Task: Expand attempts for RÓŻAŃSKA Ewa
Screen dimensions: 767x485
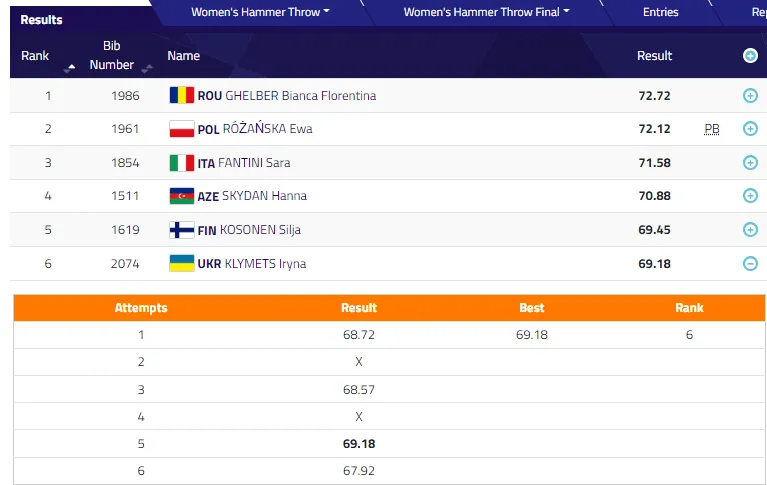Action: click(750, 129)
